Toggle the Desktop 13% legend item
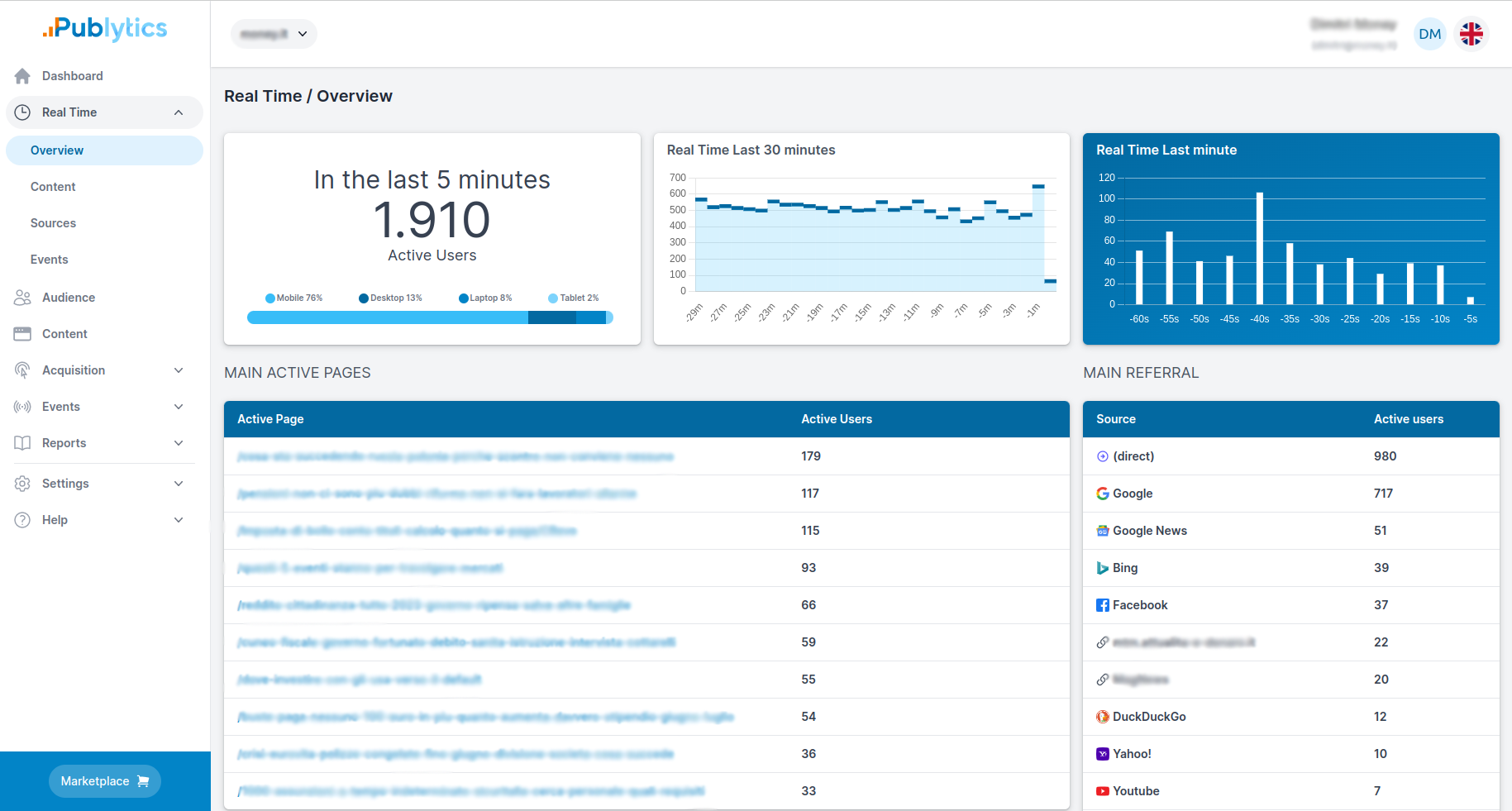Screen dimensions: 1512x811 pos(390,298)
